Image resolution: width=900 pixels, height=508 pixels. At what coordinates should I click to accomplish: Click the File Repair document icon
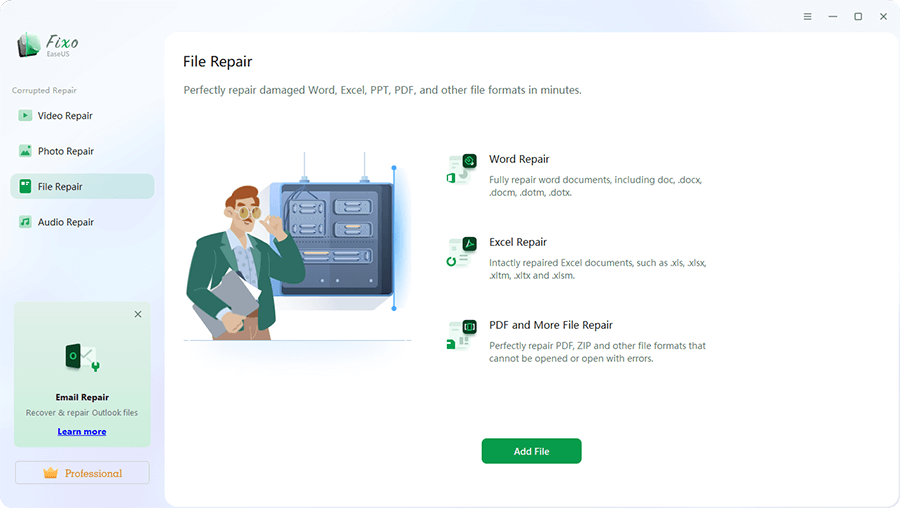(x=25, y=187)
